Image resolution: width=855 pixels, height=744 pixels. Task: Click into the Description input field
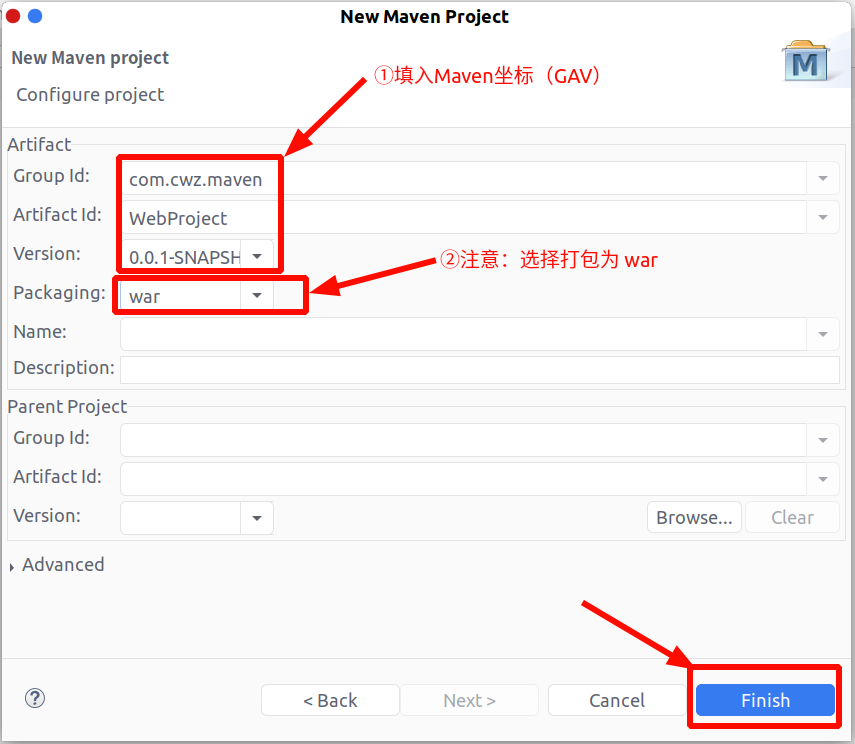480,370
